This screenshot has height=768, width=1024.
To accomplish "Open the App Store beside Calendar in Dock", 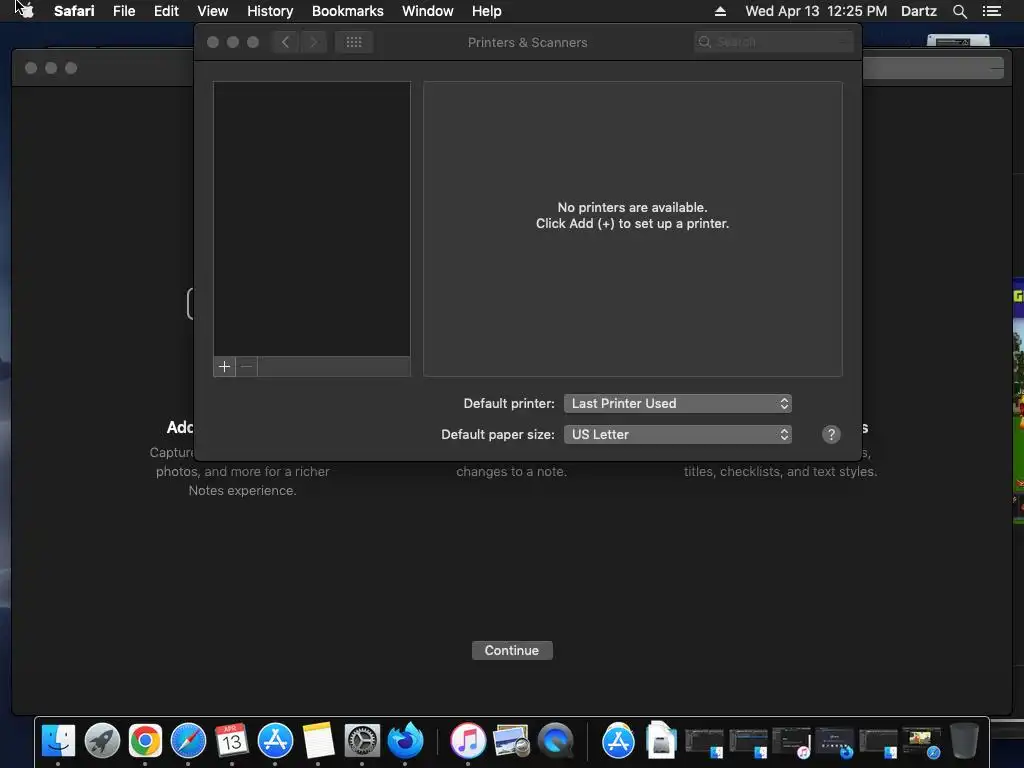I will [275, 741].
